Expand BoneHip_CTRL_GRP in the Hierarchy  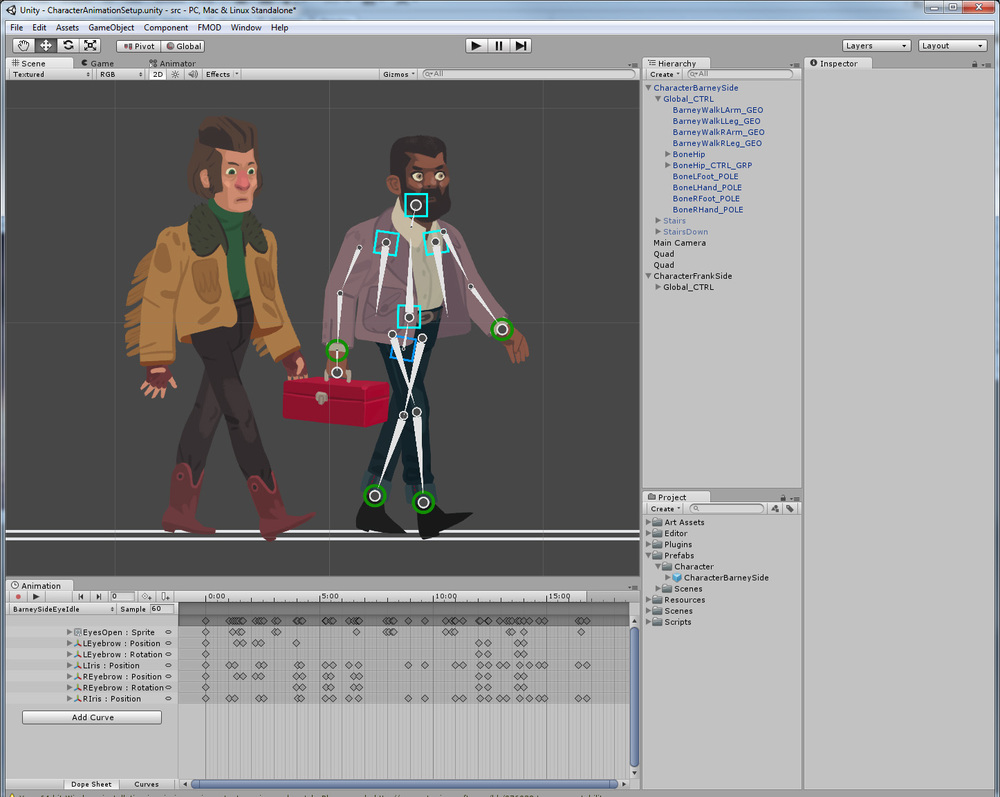click(x=668, y=165)
